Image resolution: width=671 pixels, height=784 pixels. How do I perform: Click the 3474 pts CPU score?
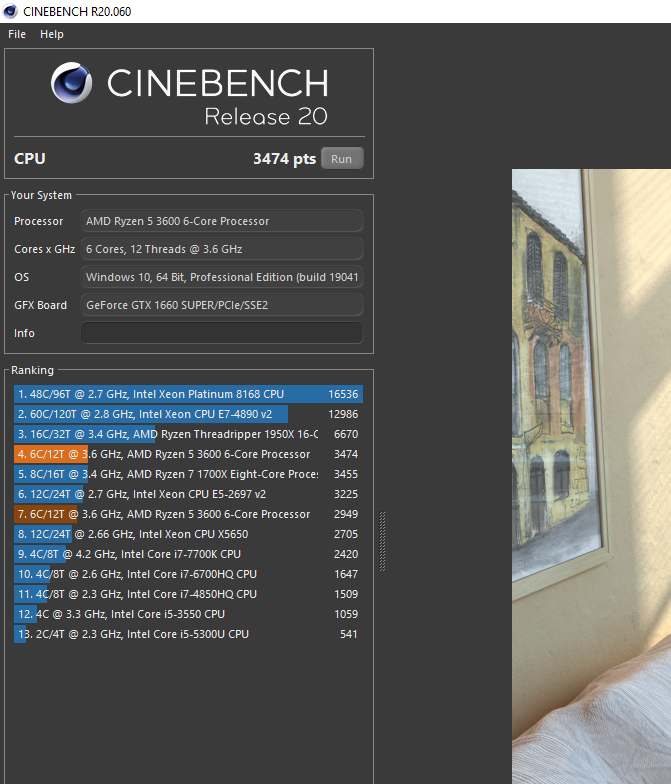(x=284, y=158)
